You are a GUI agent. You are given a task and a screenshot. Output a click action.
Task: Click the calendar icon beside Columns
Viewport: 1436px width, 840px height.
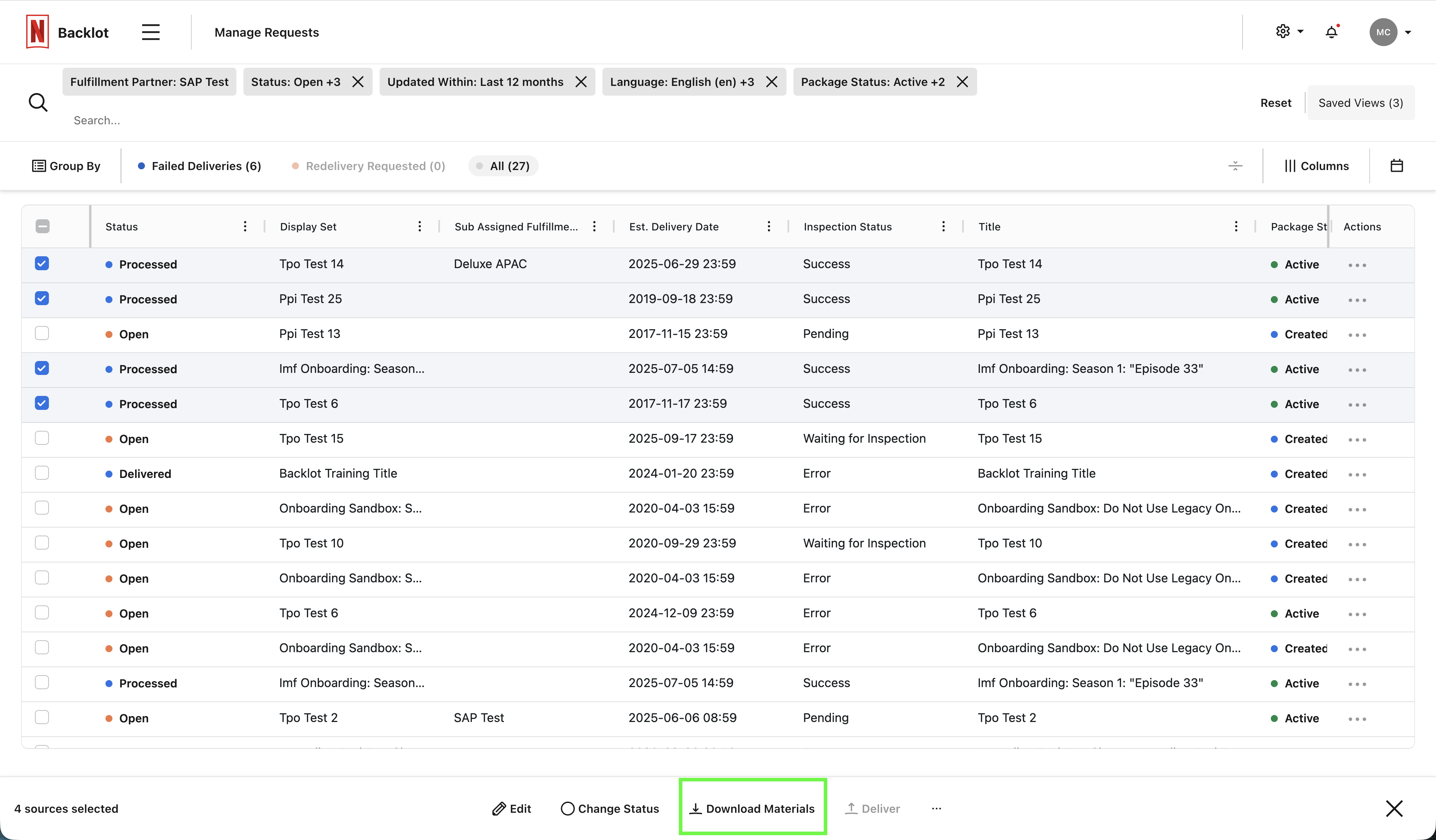1397,165
